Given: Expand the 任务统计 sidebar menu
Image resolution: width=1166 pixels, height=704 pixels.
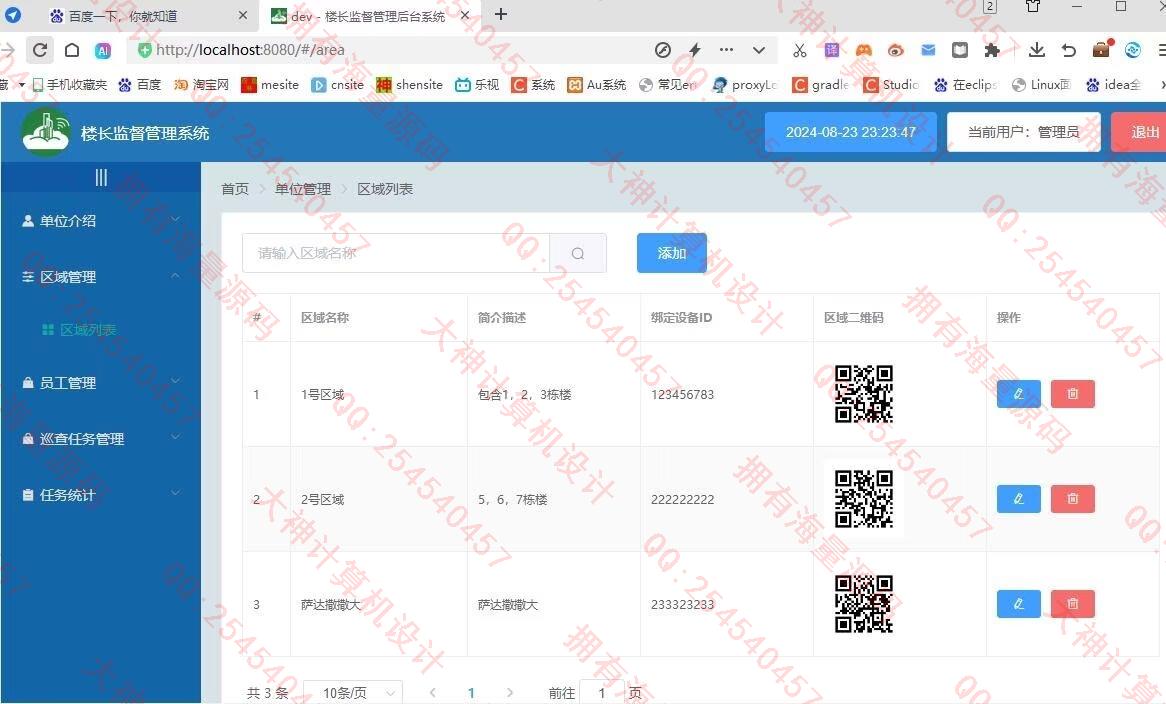Looking at the screenshot, I should point(101,494).
